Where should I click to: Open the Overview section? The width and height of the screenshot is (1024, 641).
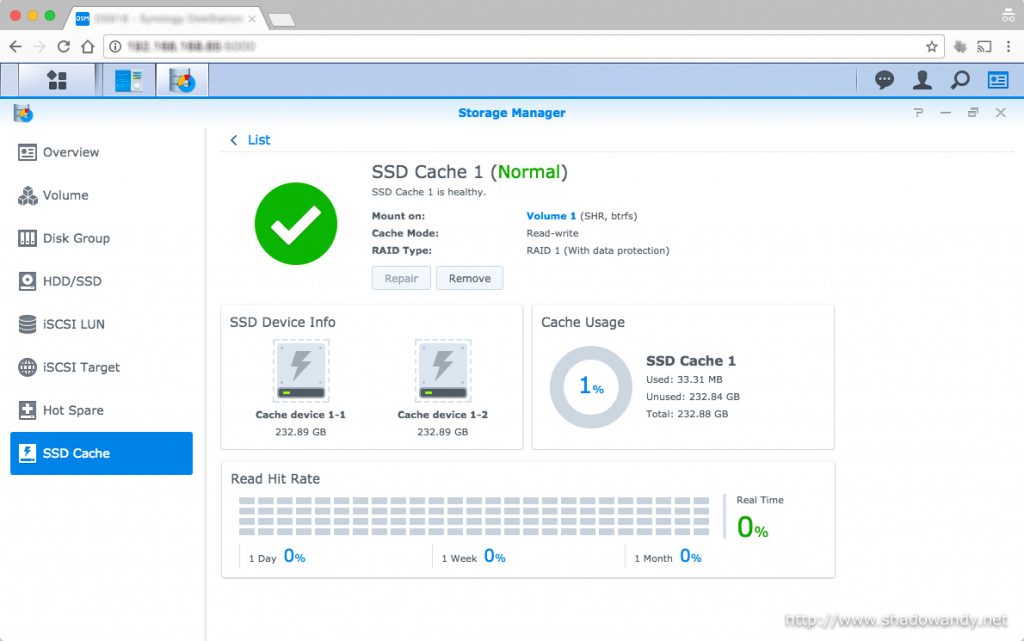coord(70,153)
